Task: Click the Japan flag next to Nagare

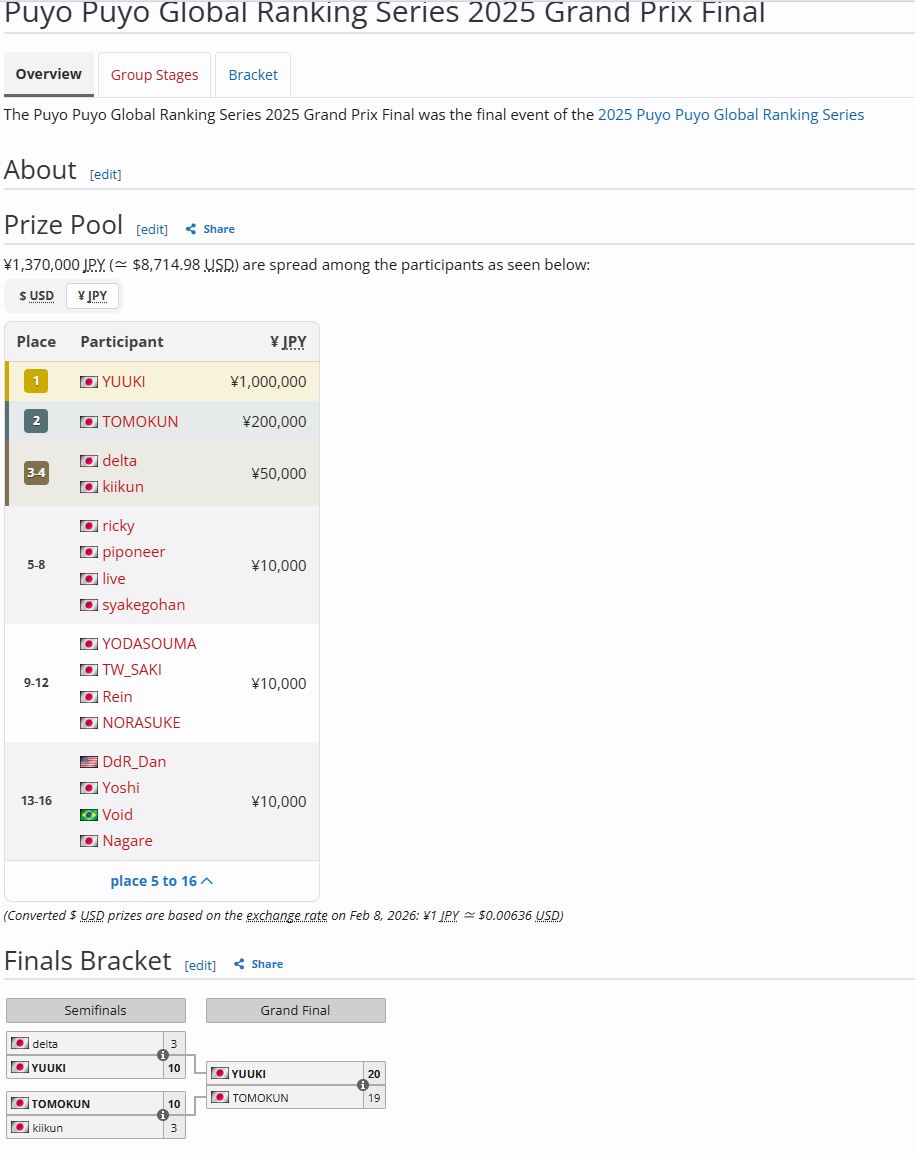Action: click(88, 841)
